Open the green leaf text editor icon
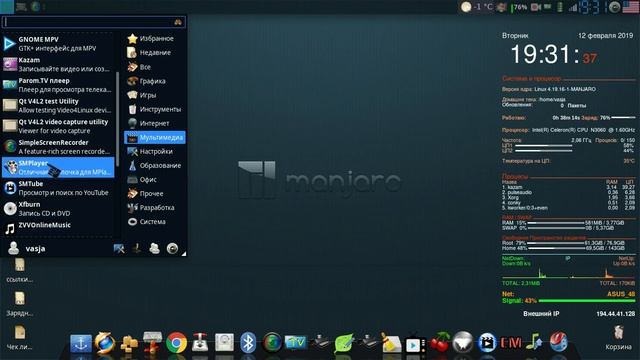The image size is (640, 360). click(x=344, y=343)
